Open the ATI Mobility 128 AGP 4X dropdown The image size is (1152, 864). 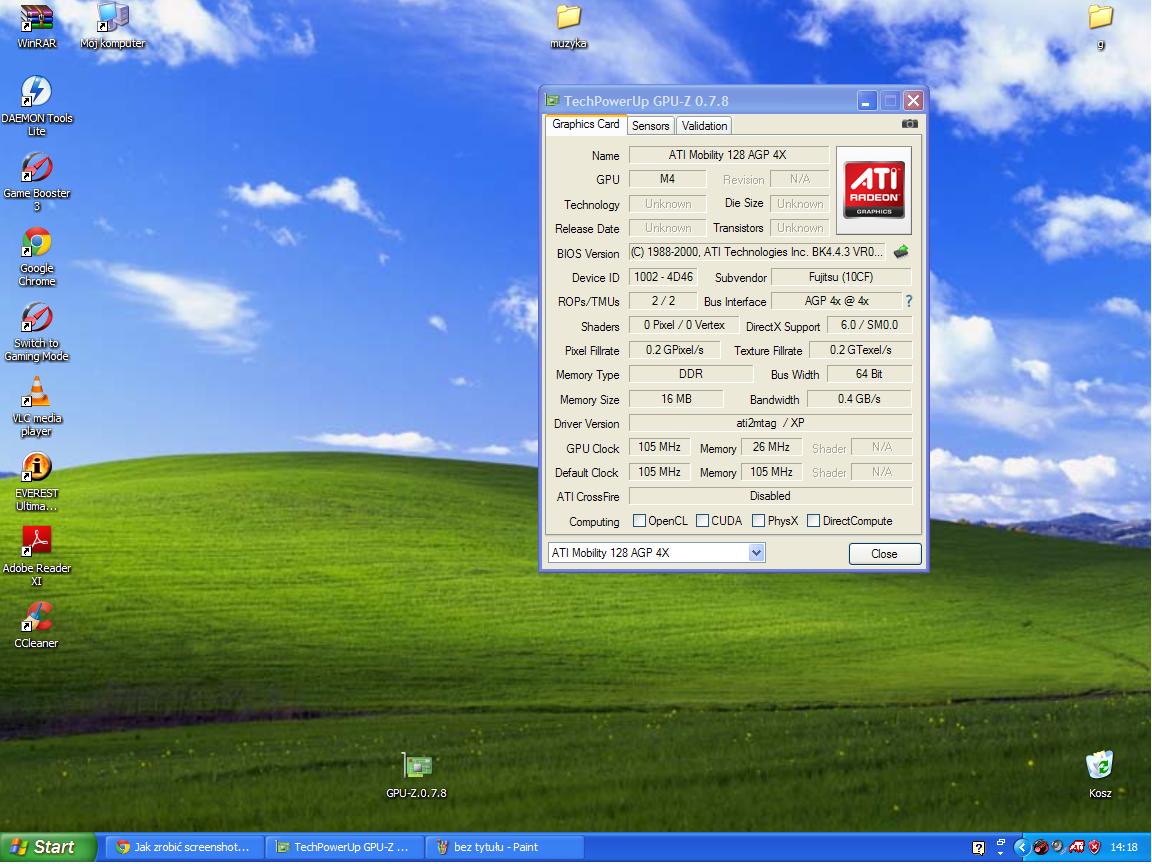(x=757, y=552)
